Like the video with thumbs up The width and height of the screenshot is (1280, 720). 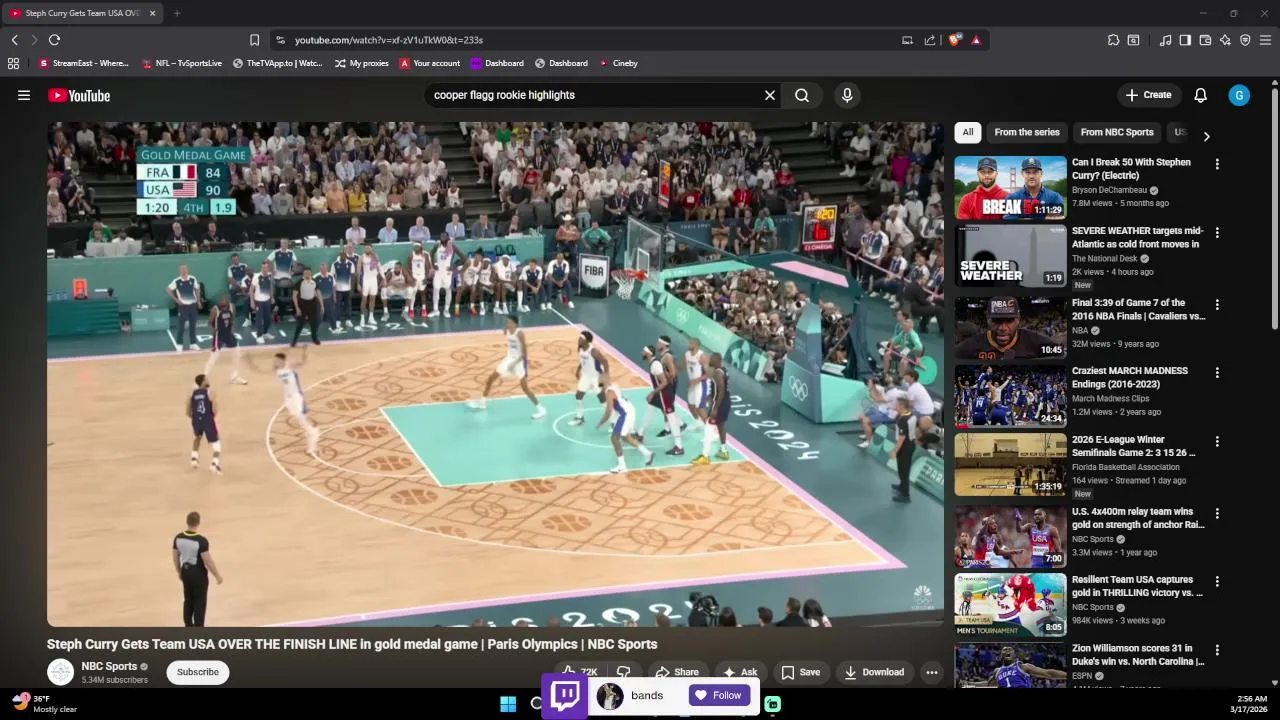tap(578, 672)
